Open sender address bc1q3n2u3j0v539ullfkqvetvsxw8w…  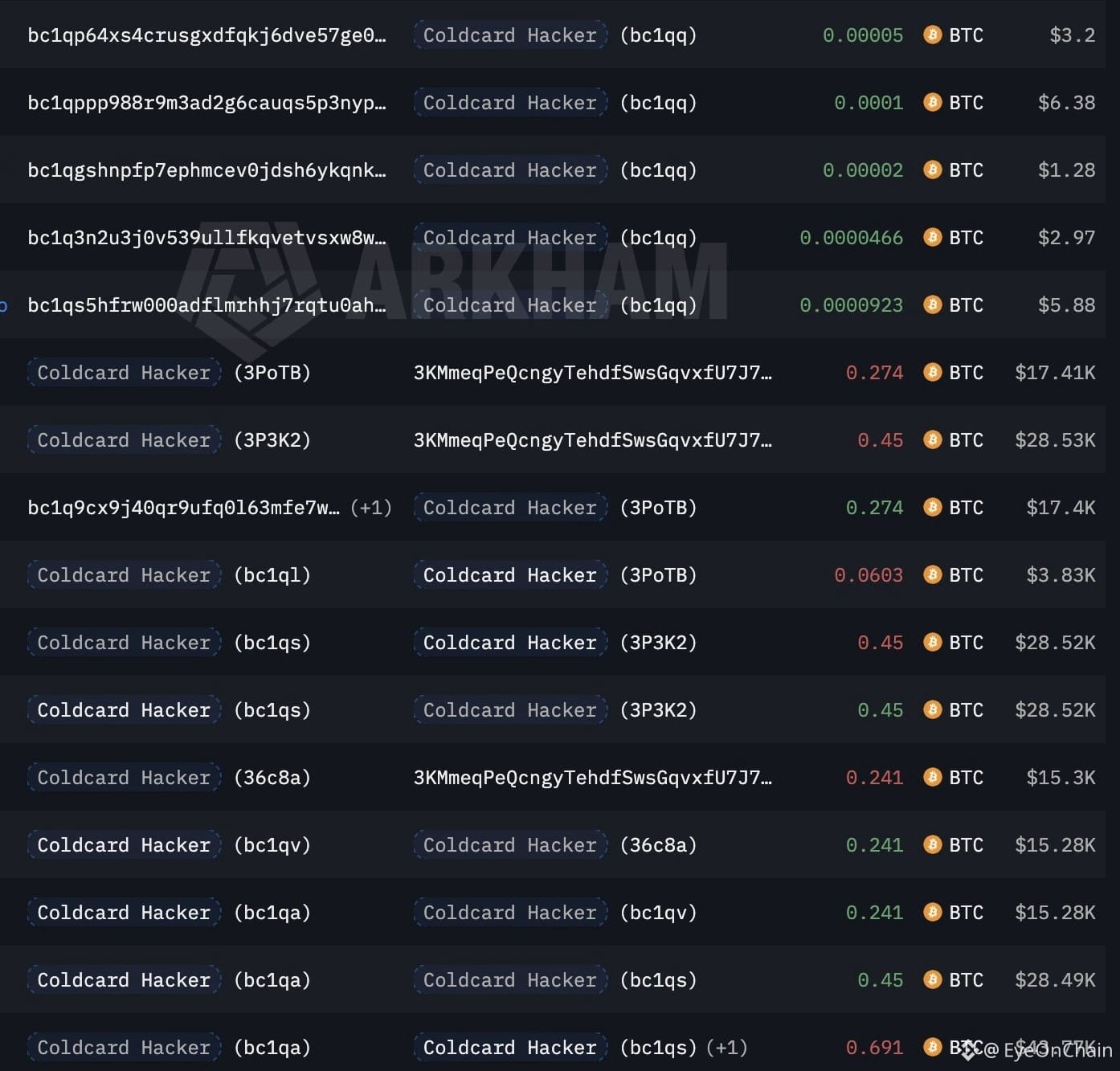[206, 238]
